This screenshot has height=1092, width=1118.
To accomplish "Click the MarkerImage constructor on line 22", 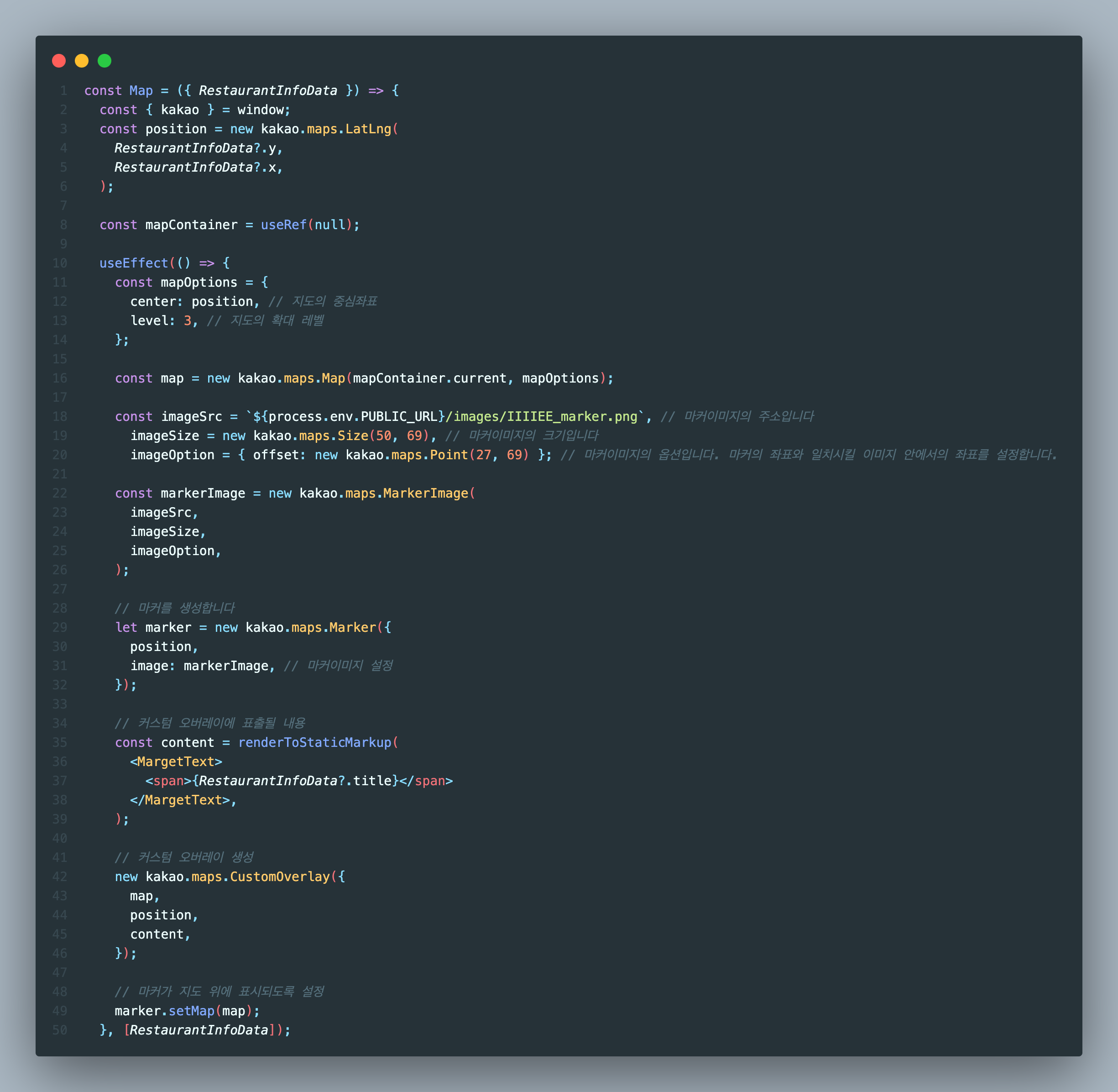I will tap(425, 493).
